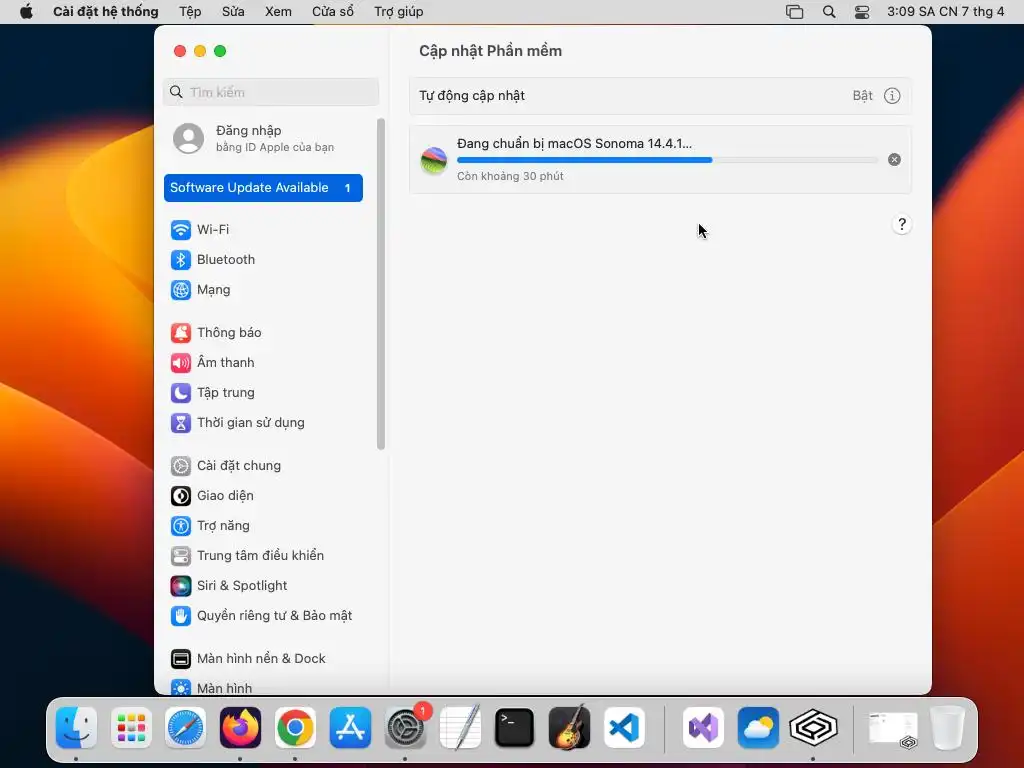Open help with question mark button
The image size is (1024, 768).
[x=902, y=225]
